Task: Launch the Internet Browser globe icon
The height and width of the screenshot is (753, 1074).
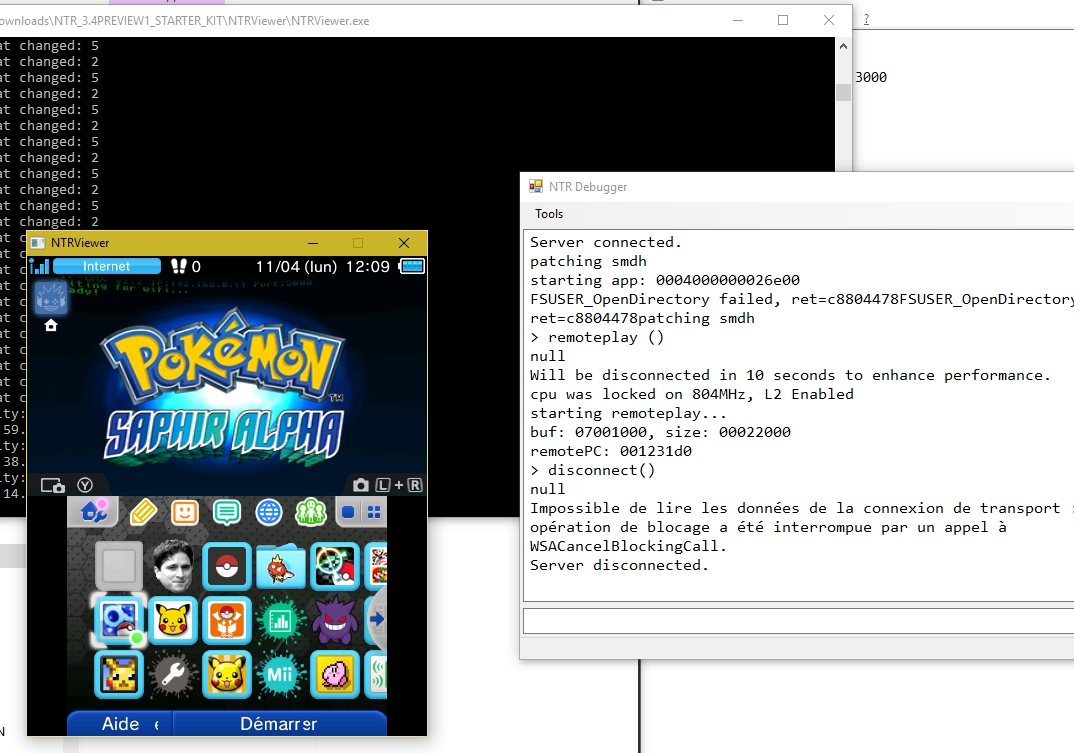Action: click(x=269, y=513)
